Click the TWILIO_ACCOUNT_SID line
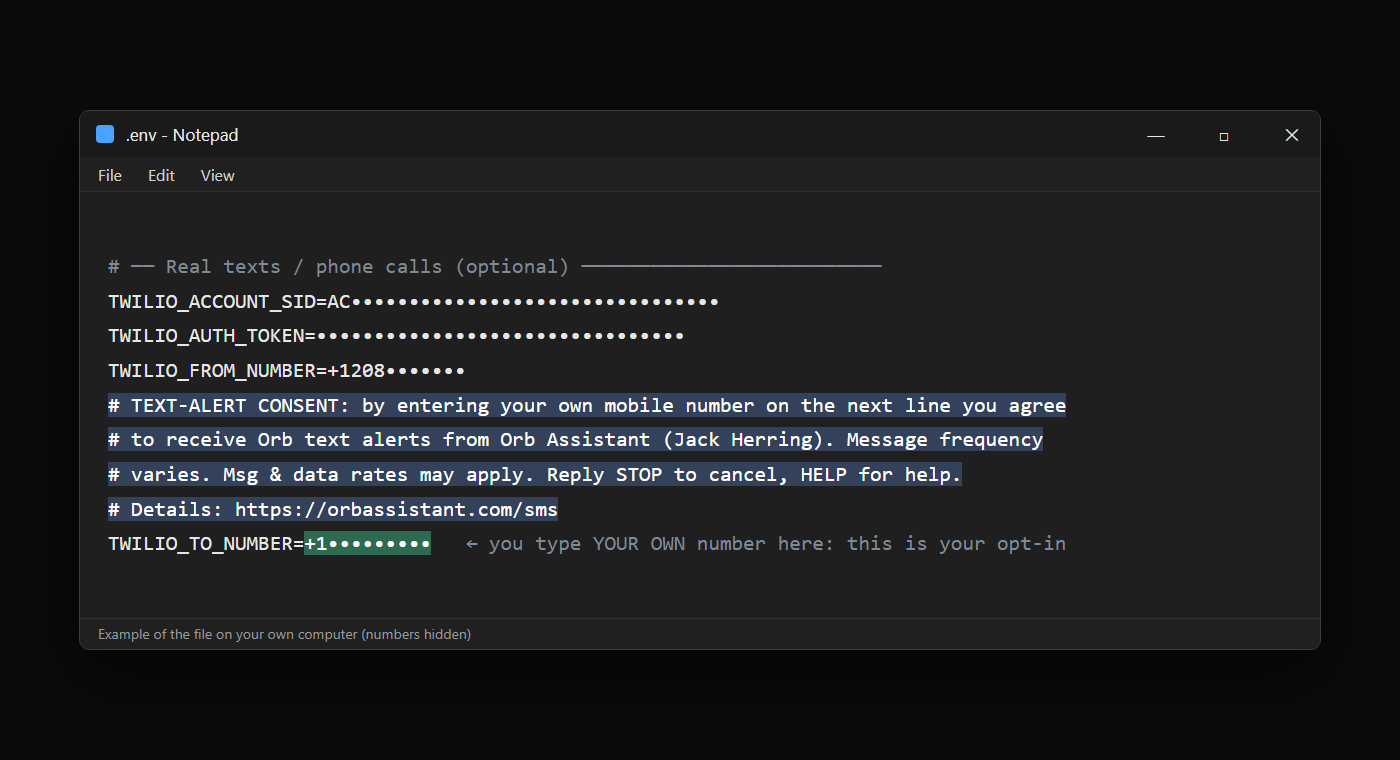 click(414, 301)
